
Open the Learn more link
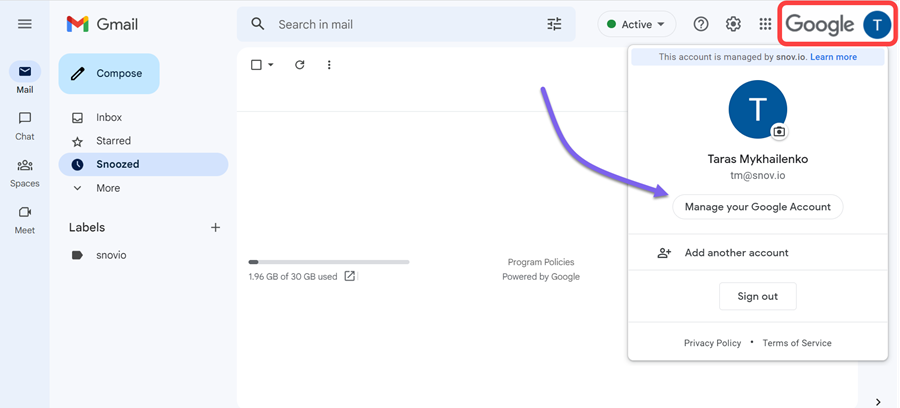pos(833,57)
